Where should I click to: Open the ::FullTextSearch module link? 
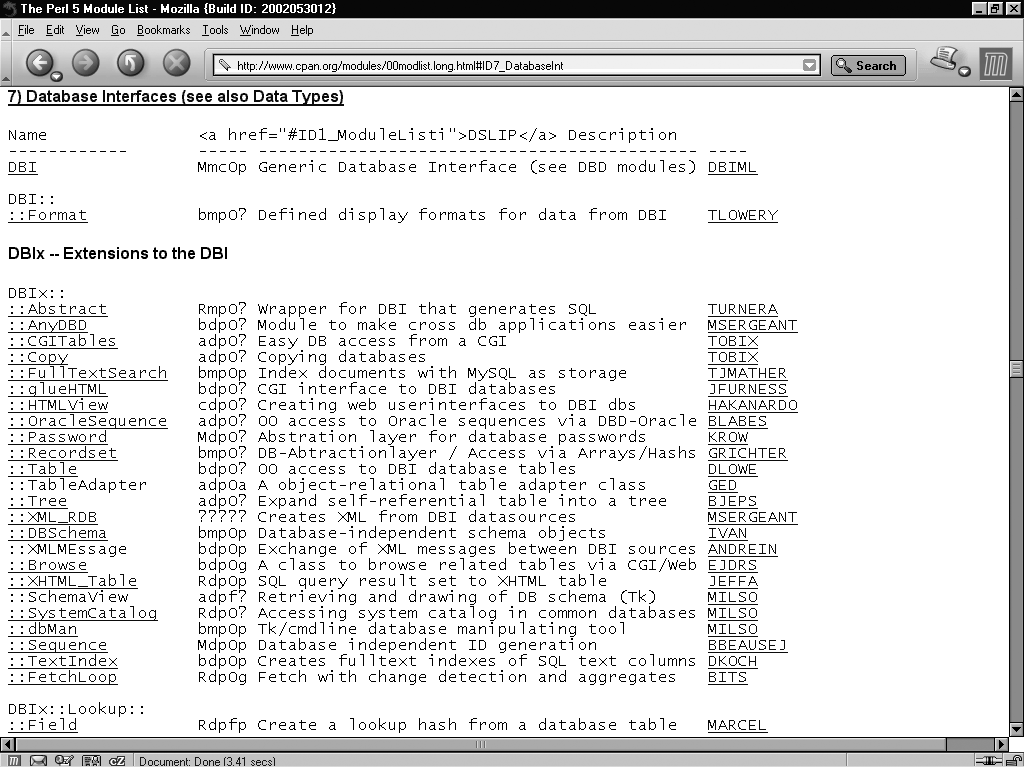tap(88, 374)
